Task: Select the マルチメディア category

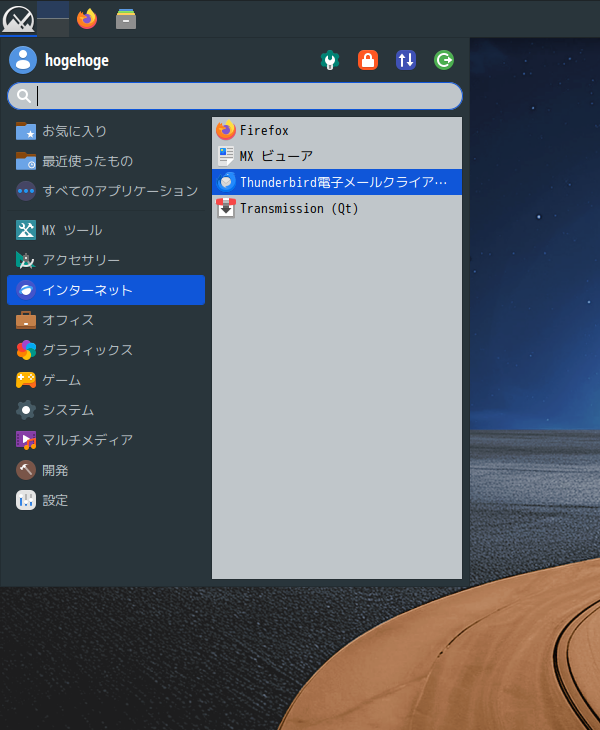Action: click(x=106, y=440)
